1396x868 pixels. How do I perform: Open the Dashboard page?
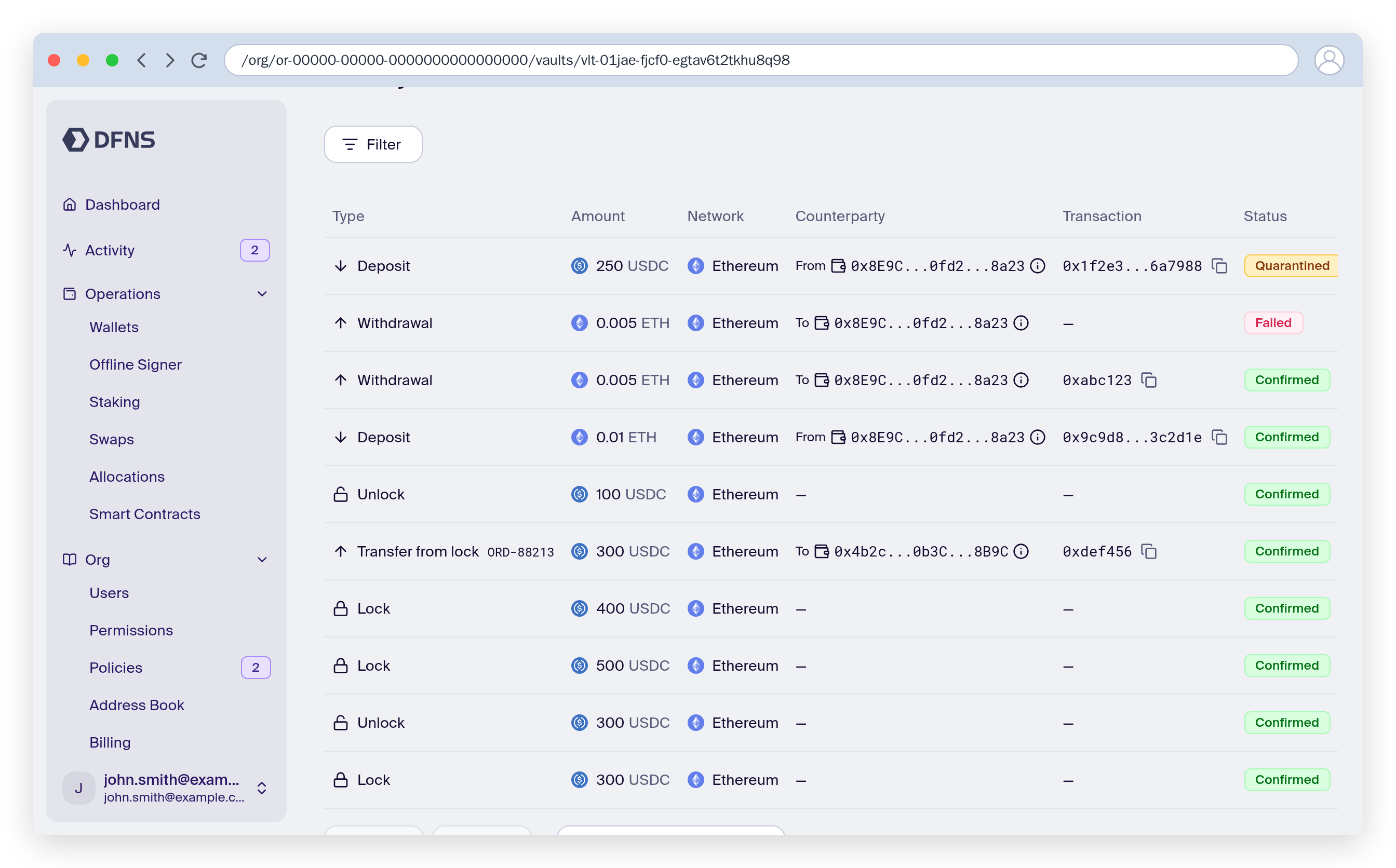pos(112,205)
